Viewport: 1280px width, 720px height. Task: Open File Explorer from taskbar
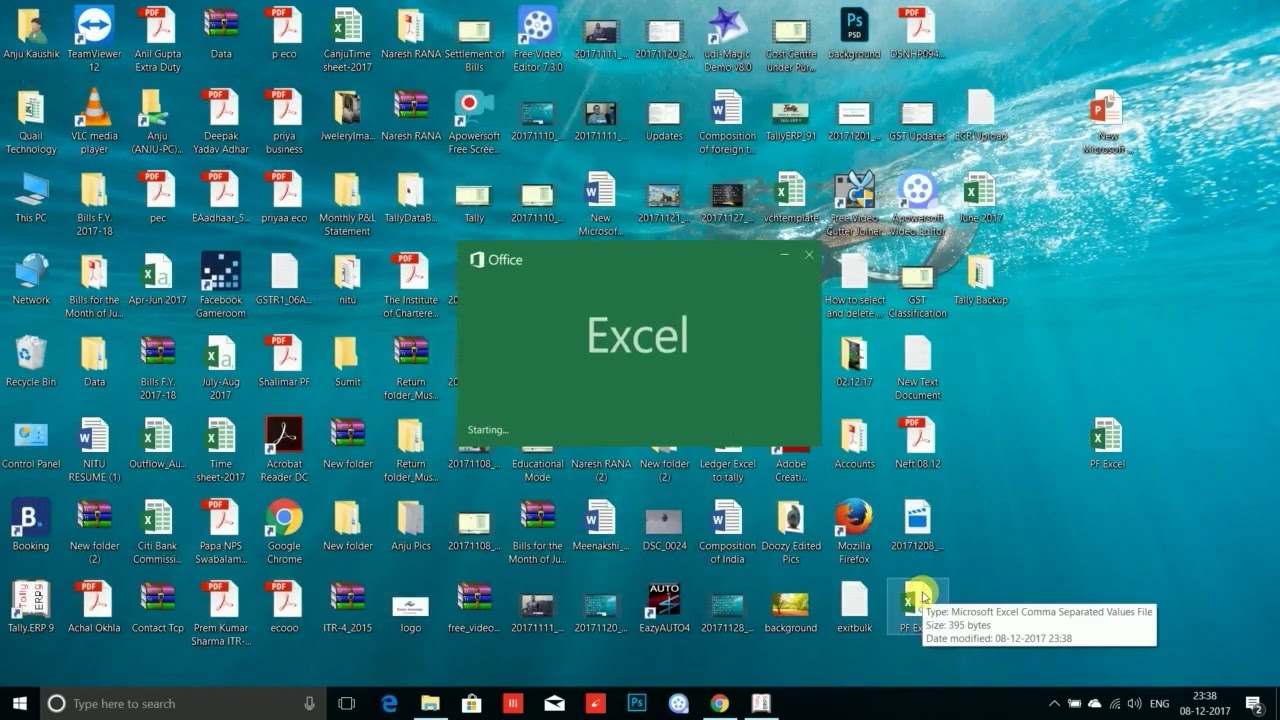point(430,704)
